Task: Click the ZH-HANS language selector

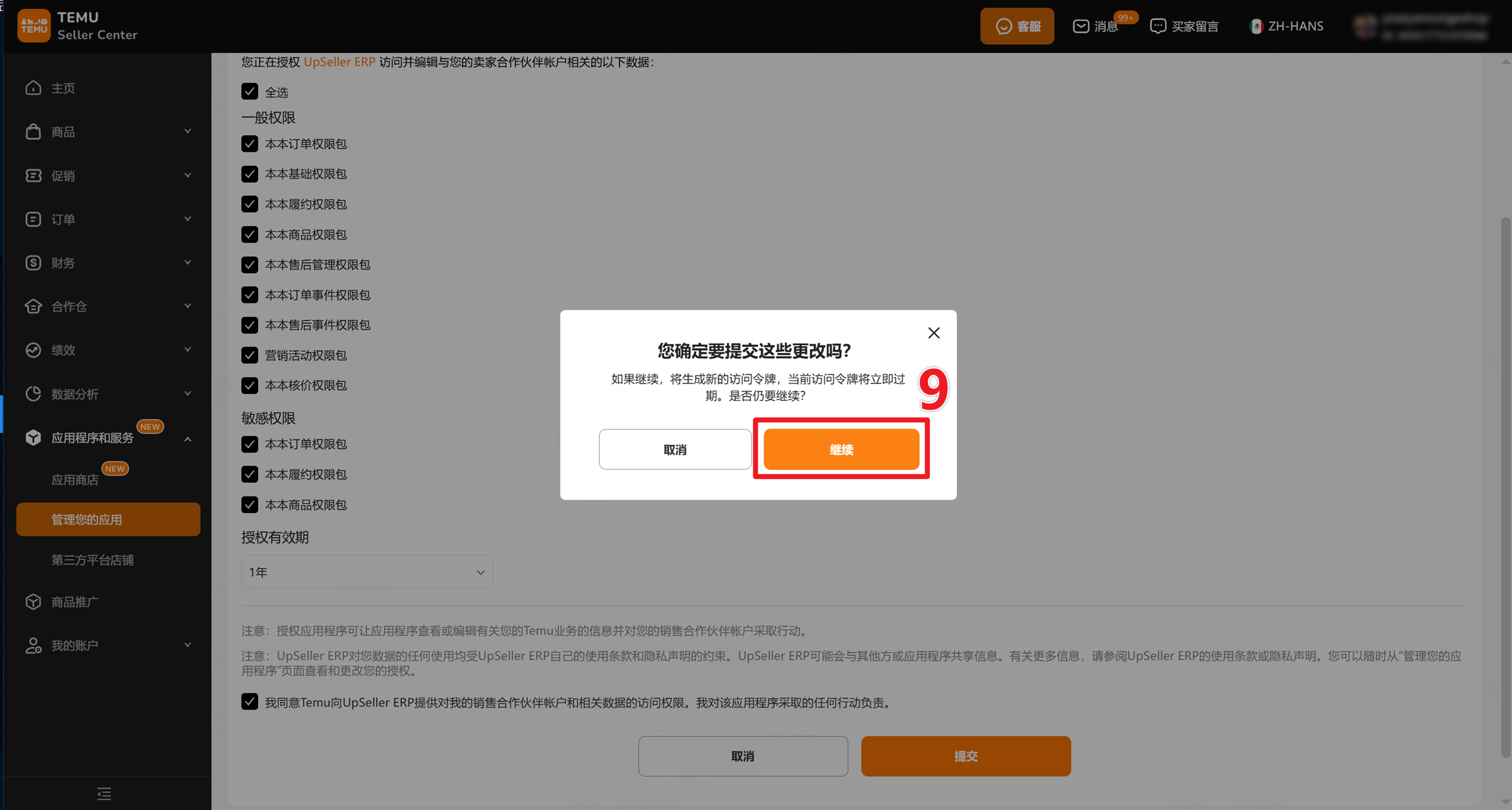Action: [x=1286, y=26]
